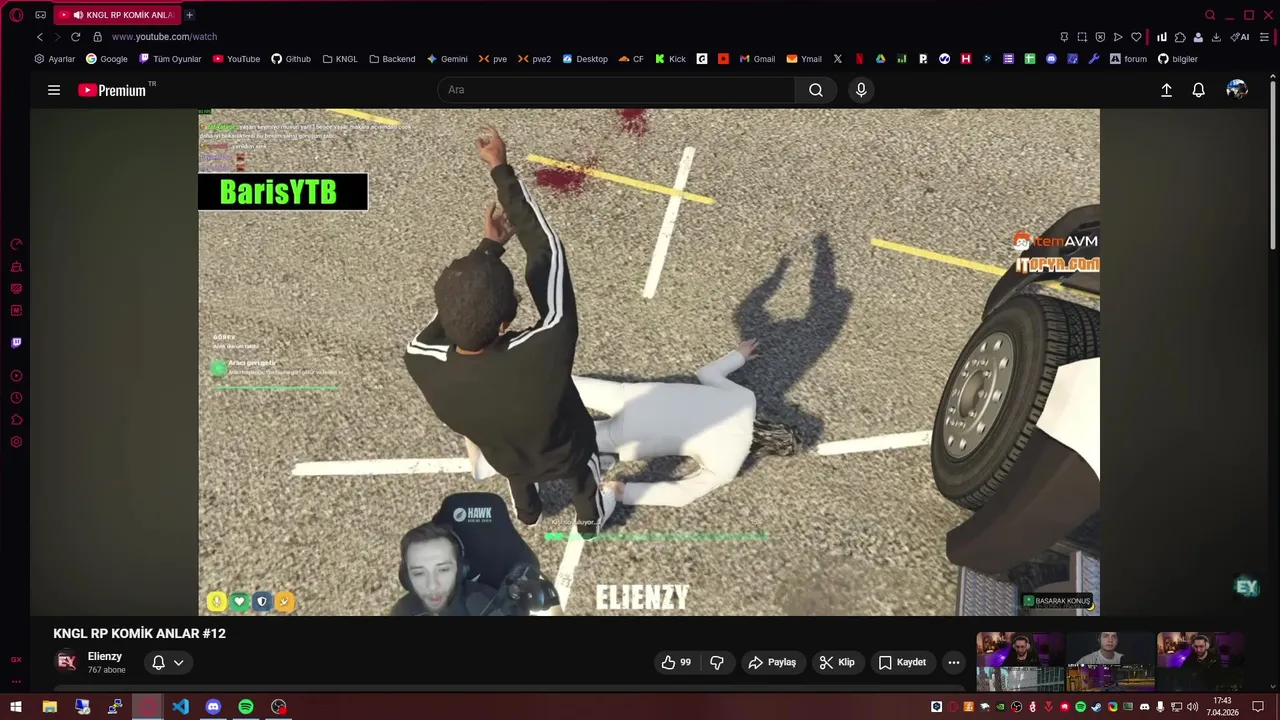Reload the page with refresh icon

(x=75, y=37)
